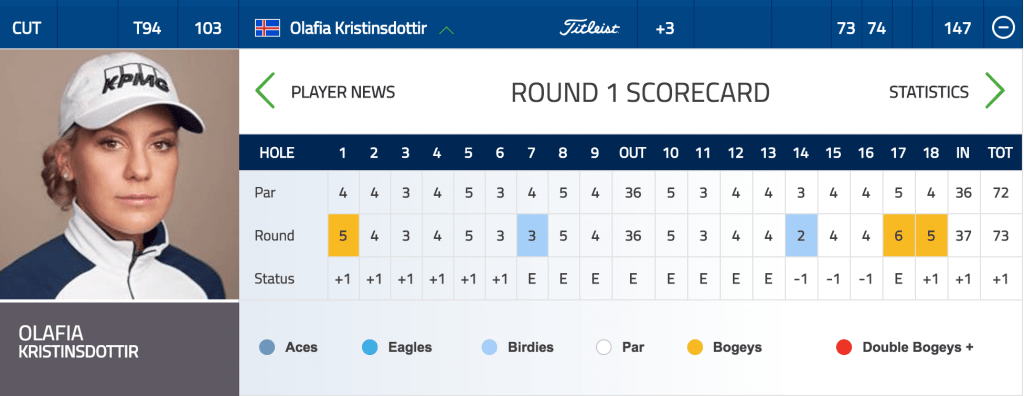
Task: Click the Double Bogeys red legend dot
Action: [844, 347]
